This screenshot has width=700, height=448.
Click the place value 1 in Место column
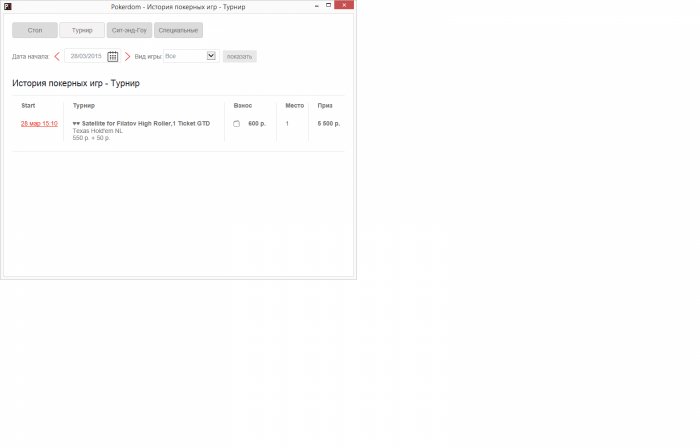(x=287, y=124)
